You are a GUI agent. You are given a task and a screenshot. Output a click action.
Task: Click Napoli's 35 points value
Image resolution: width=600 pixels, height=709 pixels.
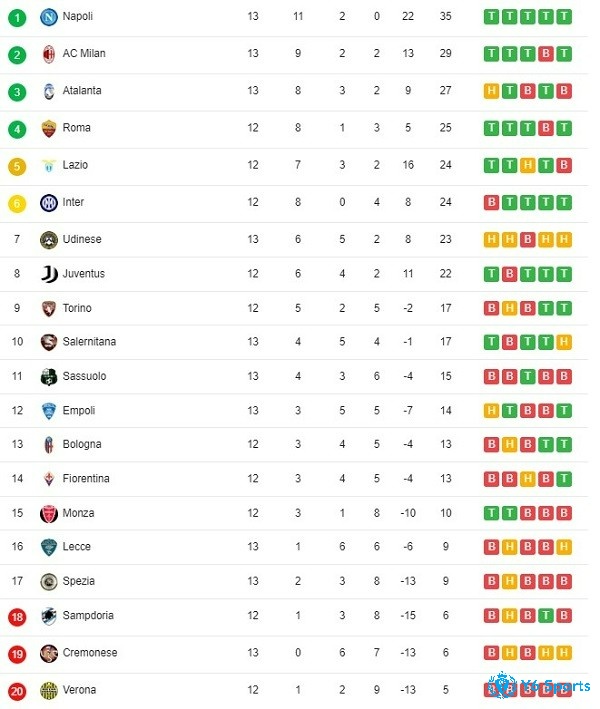click(445, 16)
